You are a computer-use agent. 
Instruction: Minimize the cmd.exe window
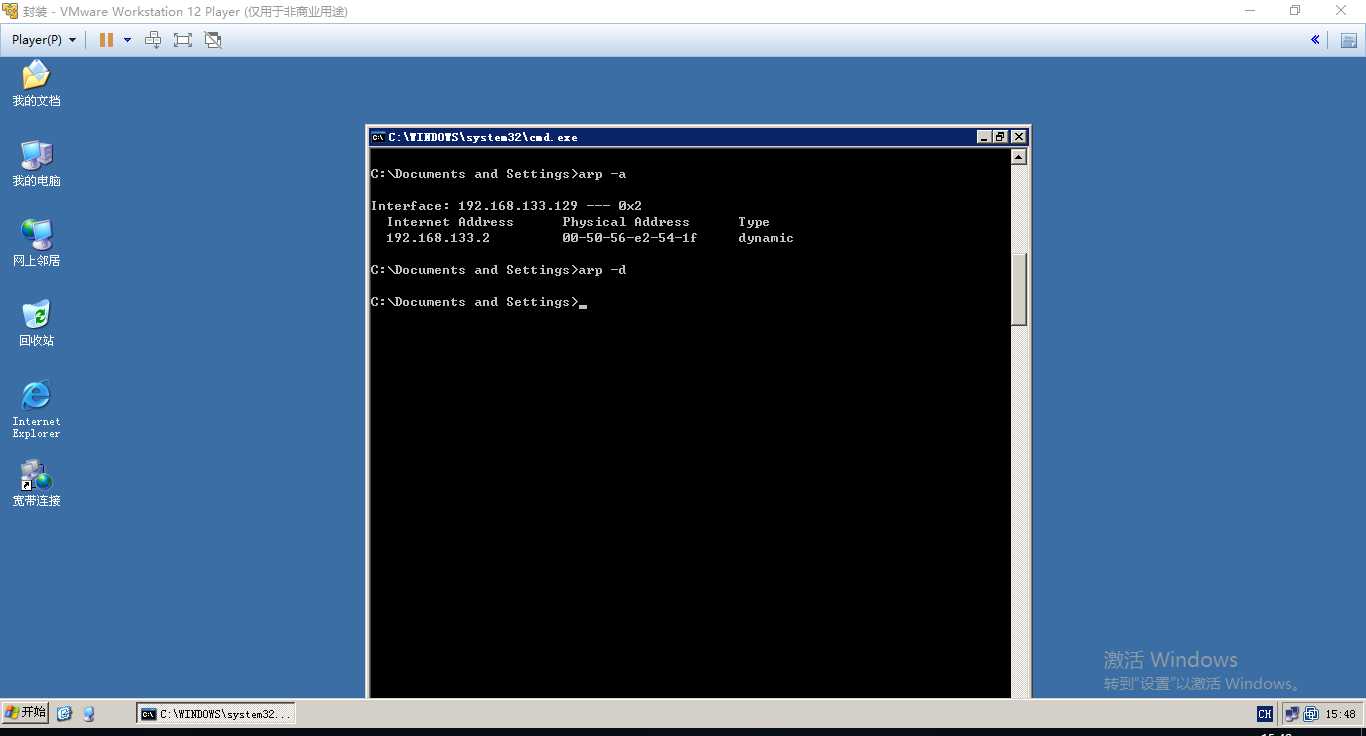click(984, 137)
